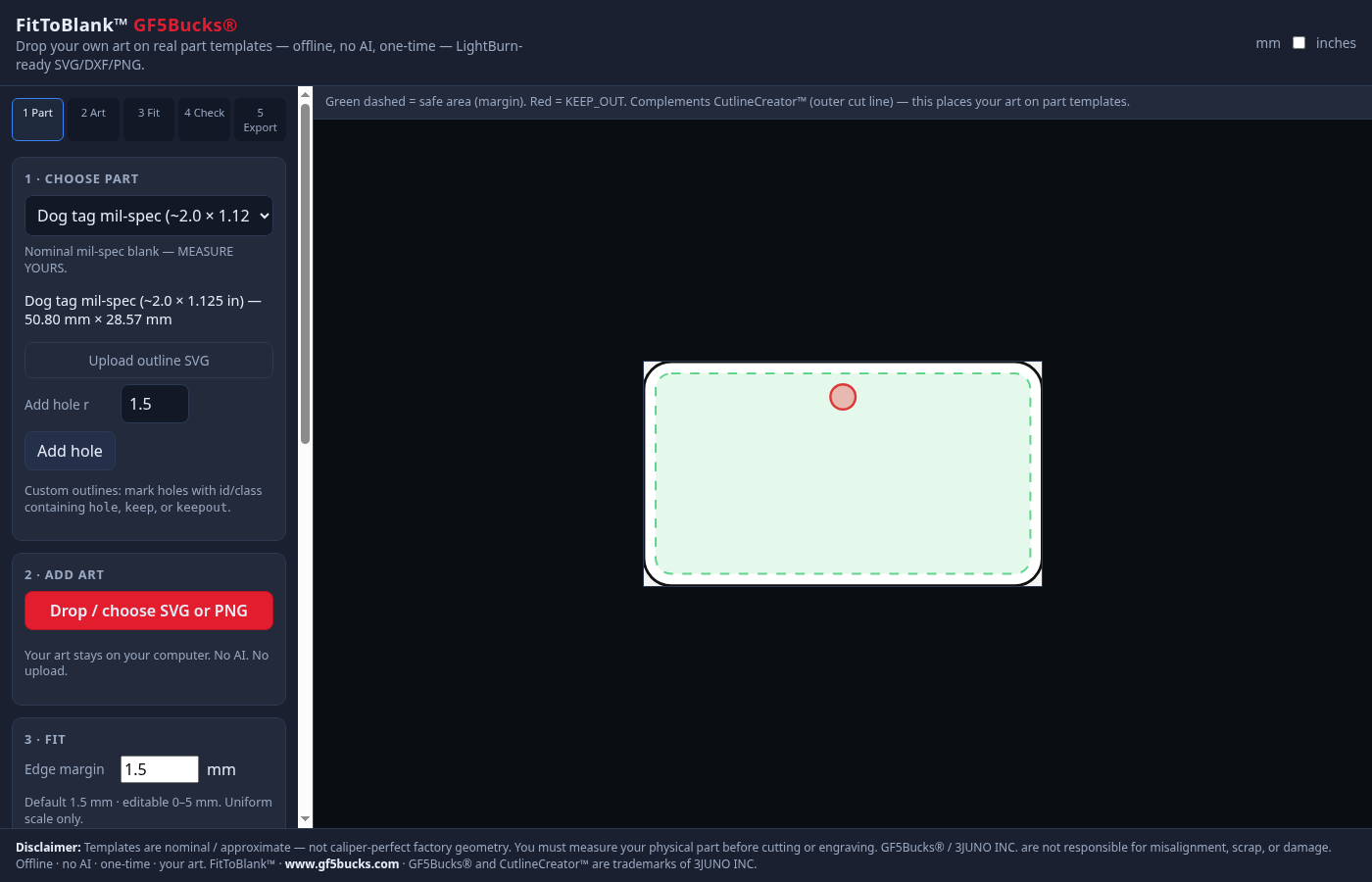Click the Add hole button
Screen dimensions: 1372x882
[70, 451]
